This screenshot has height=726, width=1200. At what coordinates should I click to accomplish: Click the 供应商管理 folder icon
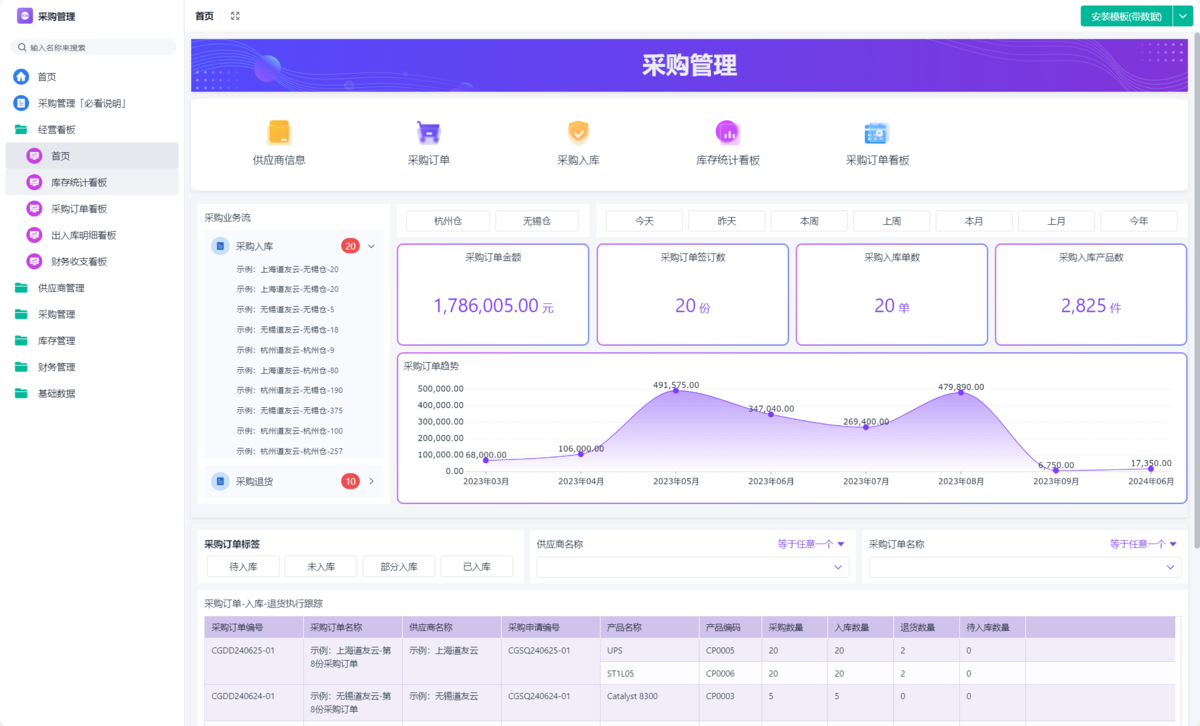coord(21,288)
